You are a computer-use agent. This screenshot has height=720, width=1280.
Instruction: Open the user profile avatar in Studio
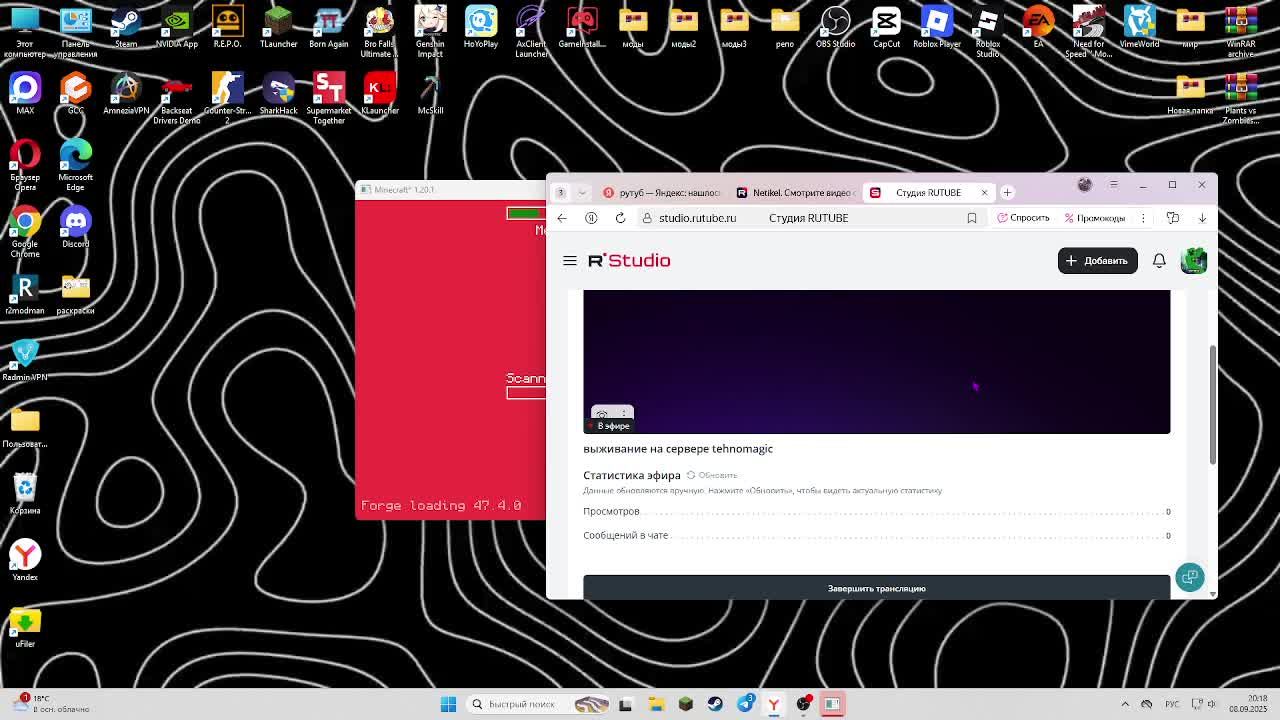point(1193,261)
